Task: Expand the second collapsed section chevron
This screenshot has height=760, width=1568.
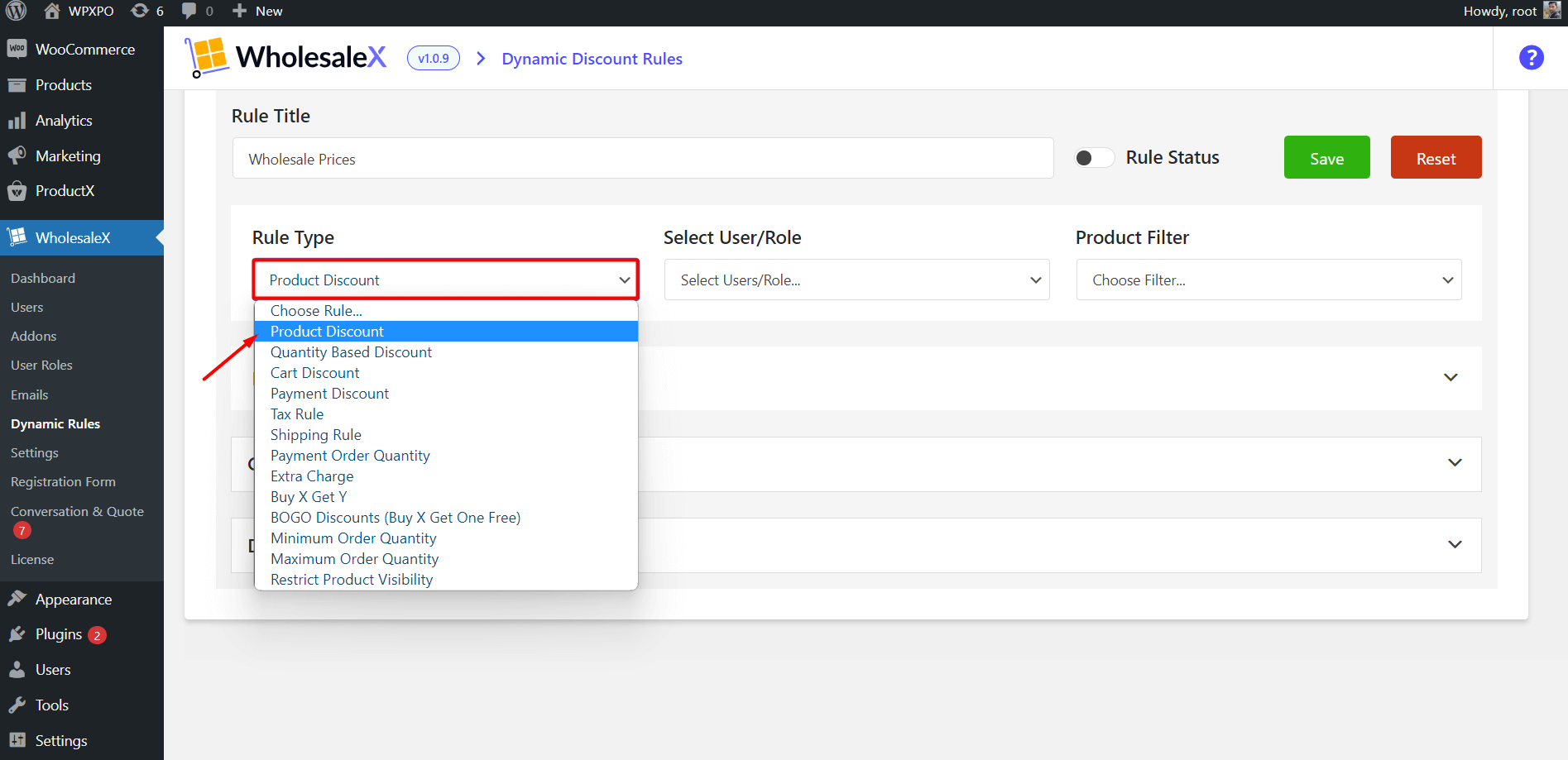Action: (x=1455, y=463)
